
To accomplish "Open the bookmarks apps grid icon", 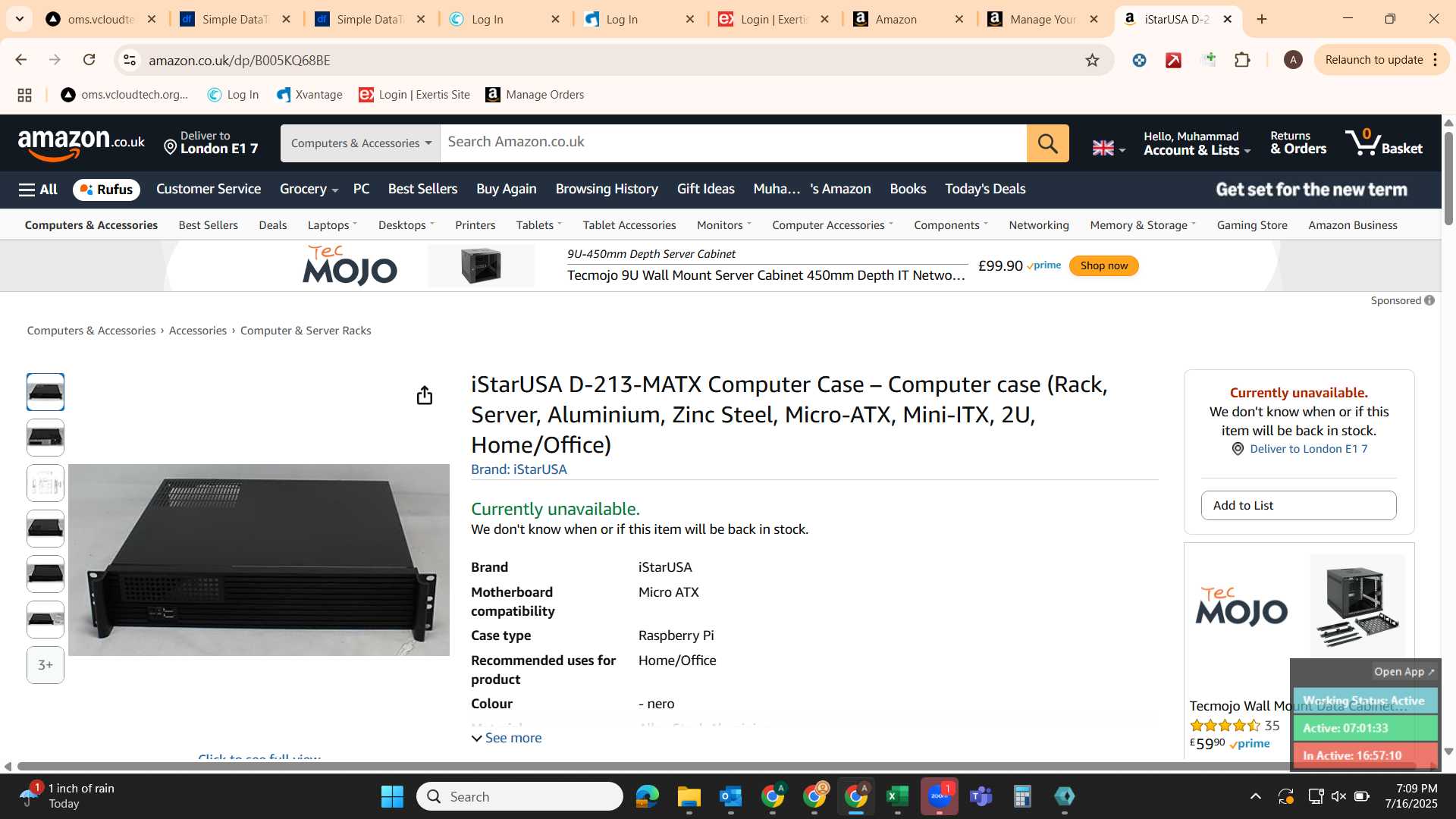I will 24,95.
